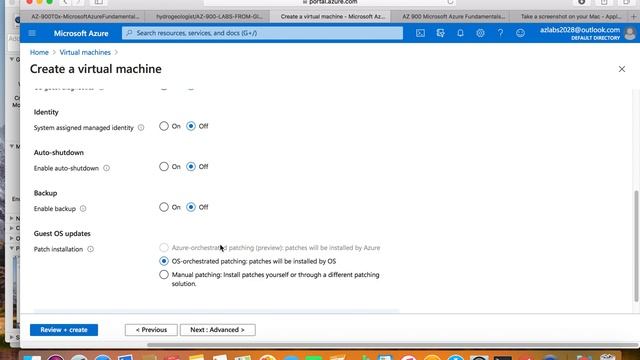Show the notifications bell
Screen dimensions: 640x360
[460, 33]
